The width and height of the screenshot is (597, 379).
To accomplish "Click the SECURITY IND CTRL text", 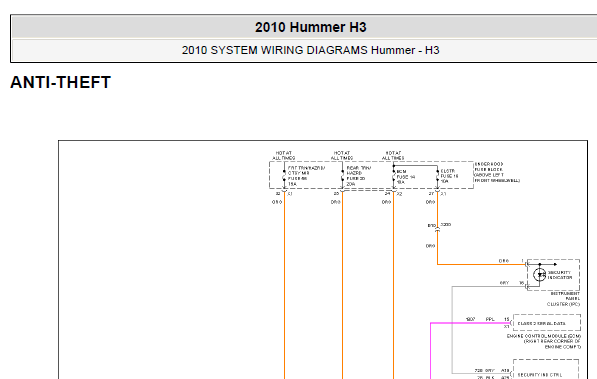I will [x=540, y=375].
